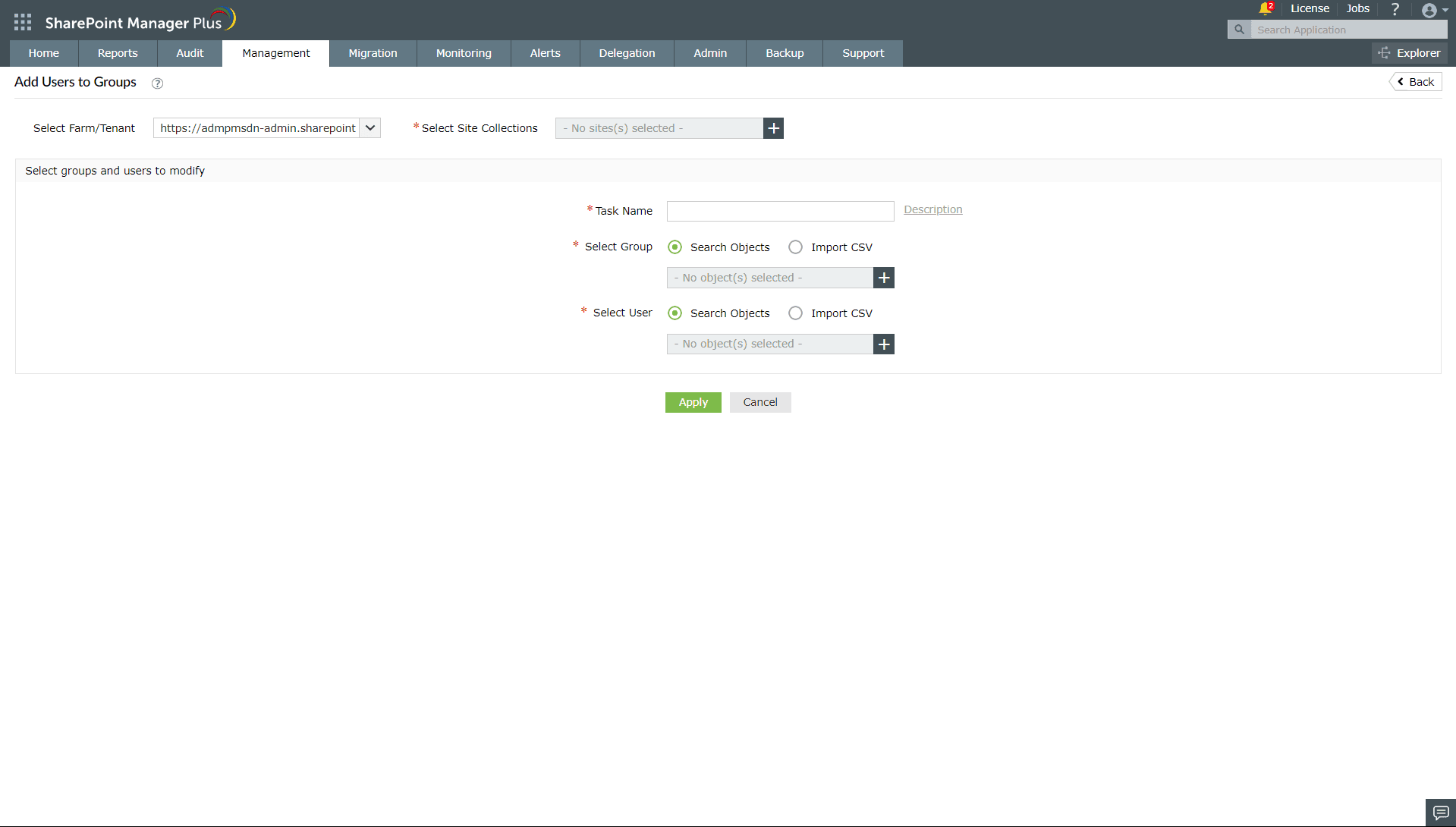Click the SharePoint Manager Plus logo
This screenshot has width=1456, height=827.
tap(140, 20)
